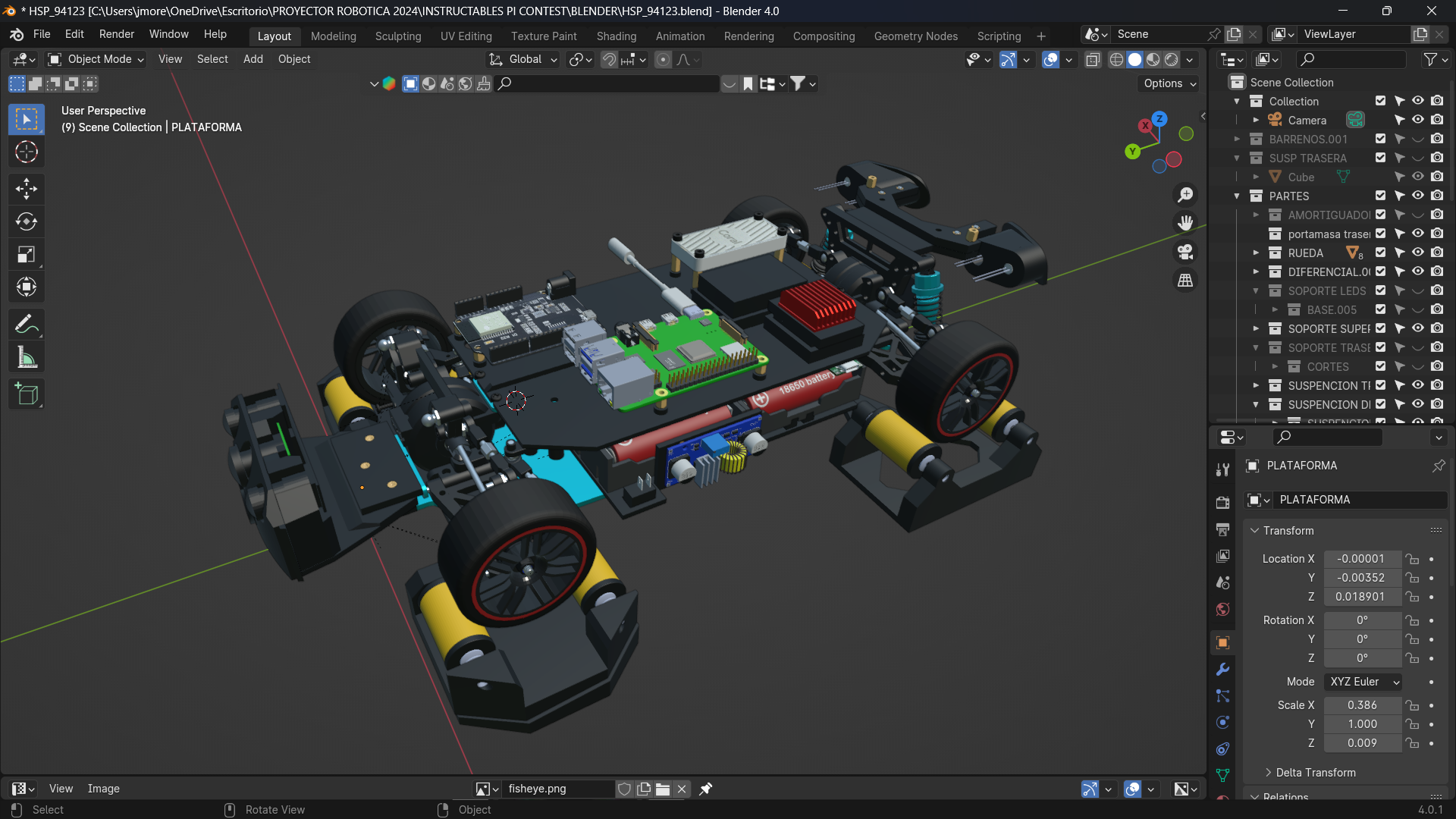
Task: Open the Object Mode dropdown
Action: pyautogui.click(x=96, y=59)
